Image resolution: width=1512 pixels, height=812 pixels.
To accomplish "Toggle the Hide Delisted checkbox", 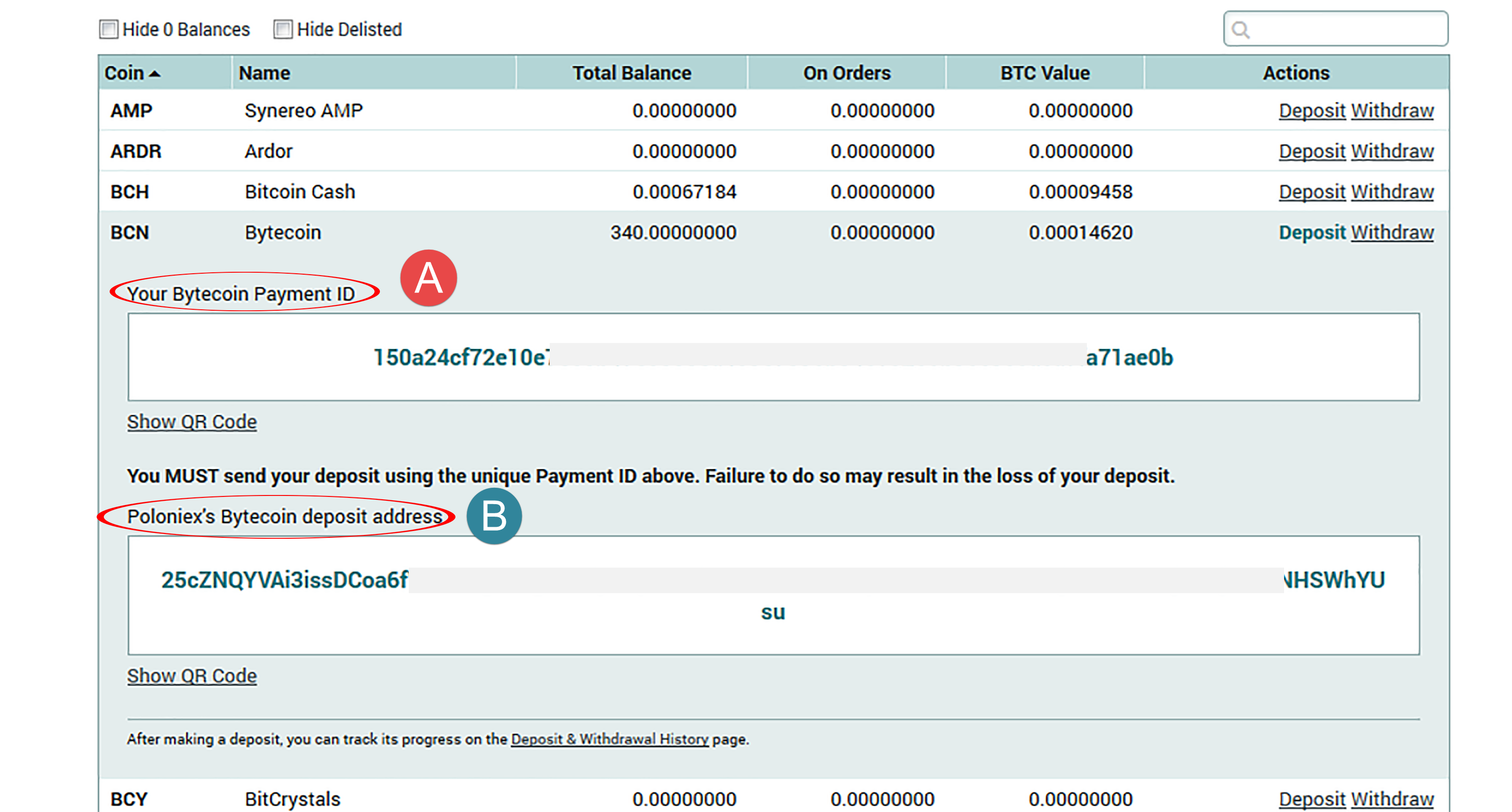I will pos(283,29).
